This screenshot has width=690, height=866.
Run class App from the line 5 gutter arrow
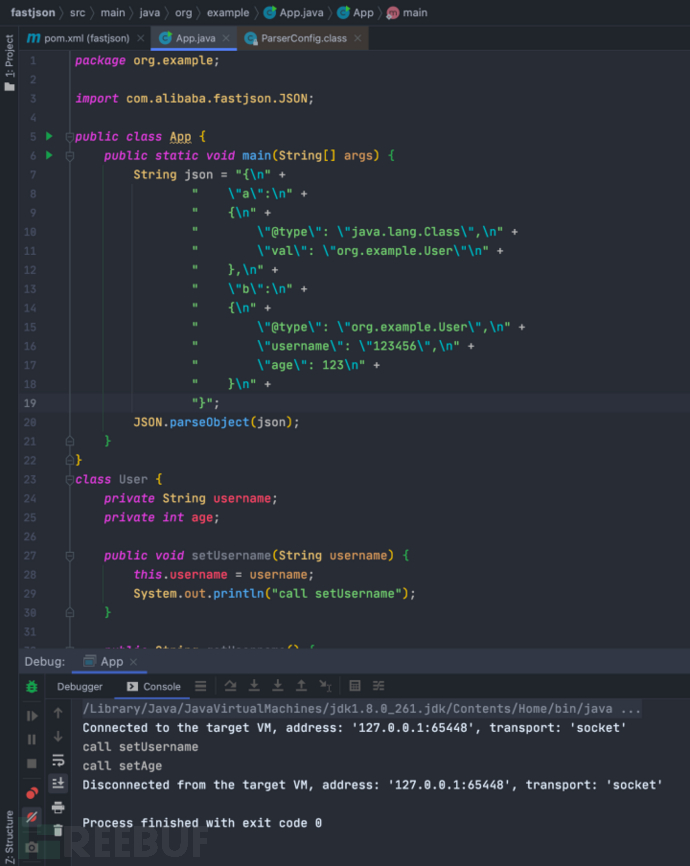coord(49,136)
